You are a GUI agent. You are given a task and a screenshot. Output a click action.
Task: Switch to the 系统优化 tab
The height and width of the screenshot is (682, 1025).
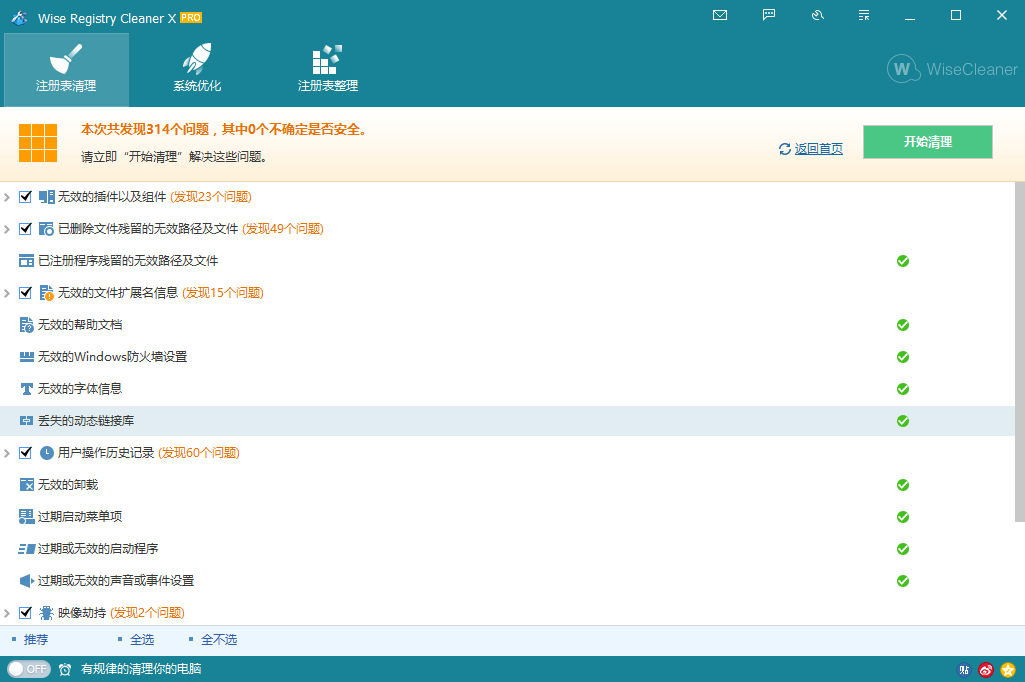(196, 69)
